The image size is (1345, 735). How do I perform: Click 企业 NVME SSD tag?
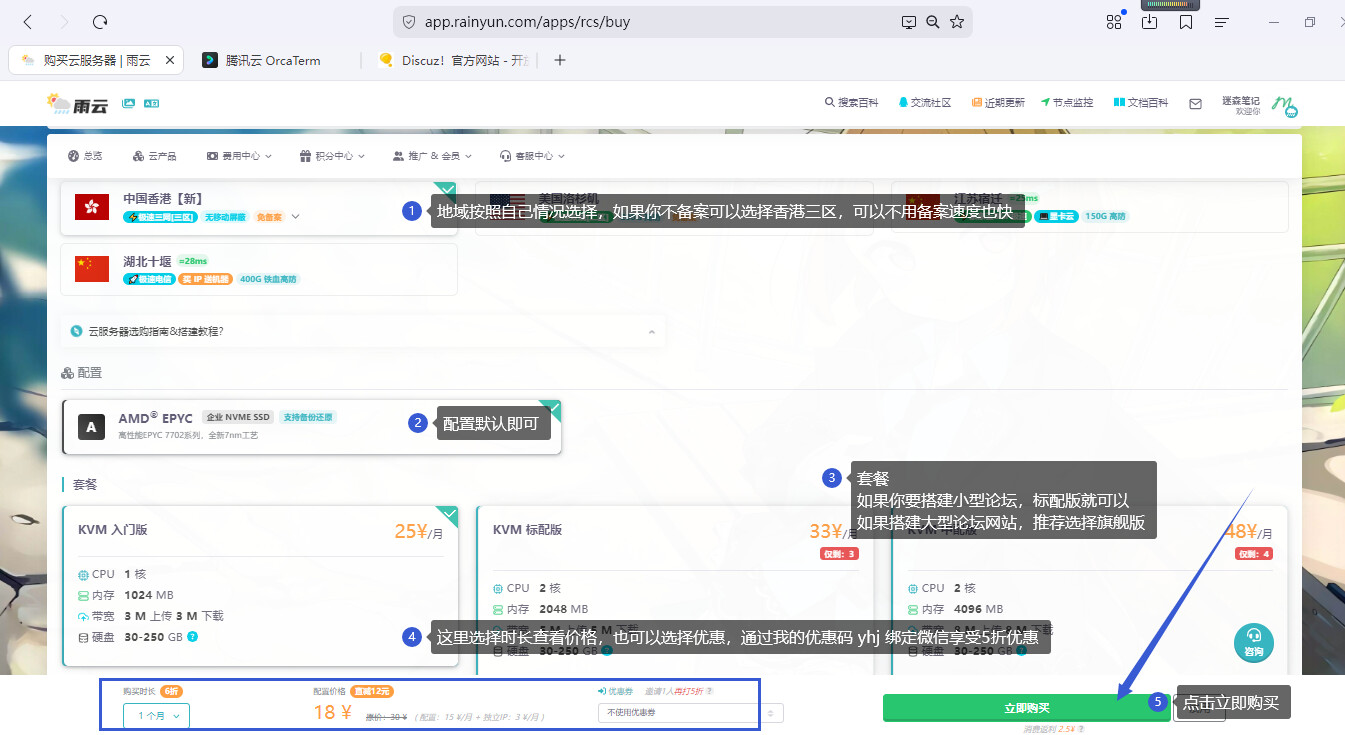point(238,417)
